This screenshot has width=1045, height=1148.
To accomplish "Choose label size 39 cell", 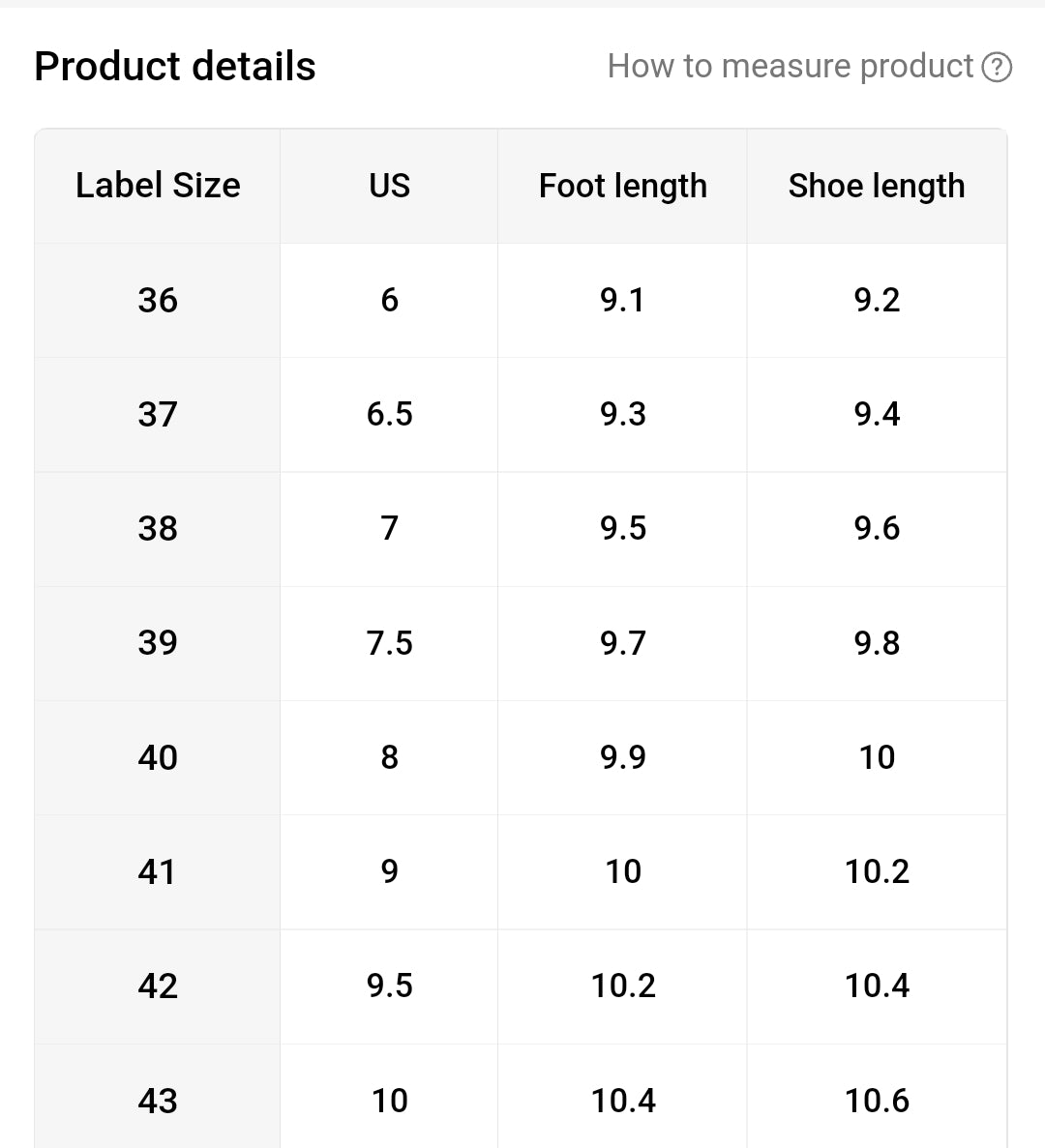I will click(x=158, y=642).
